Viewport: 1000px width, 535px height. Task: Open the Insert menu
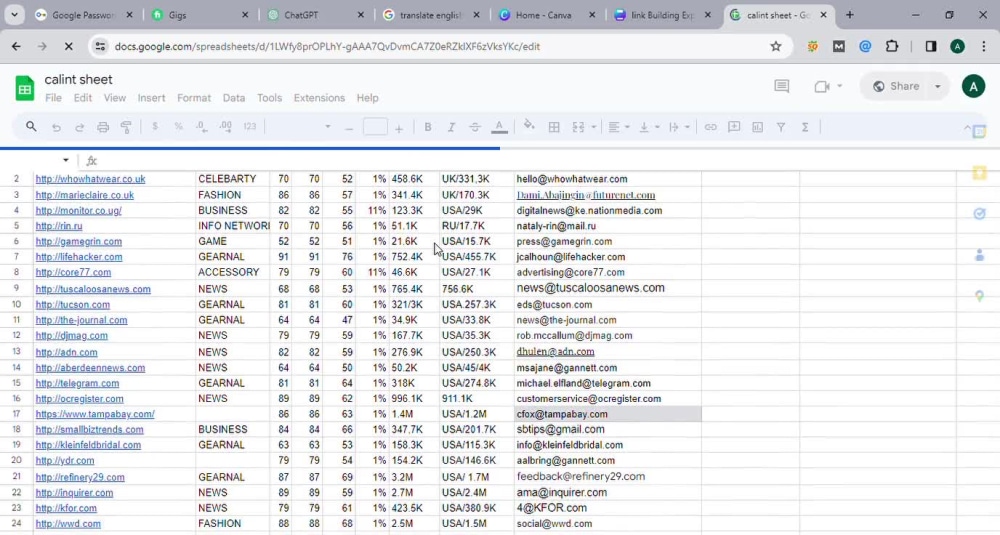pyautogui.click(x=151, y=98)
